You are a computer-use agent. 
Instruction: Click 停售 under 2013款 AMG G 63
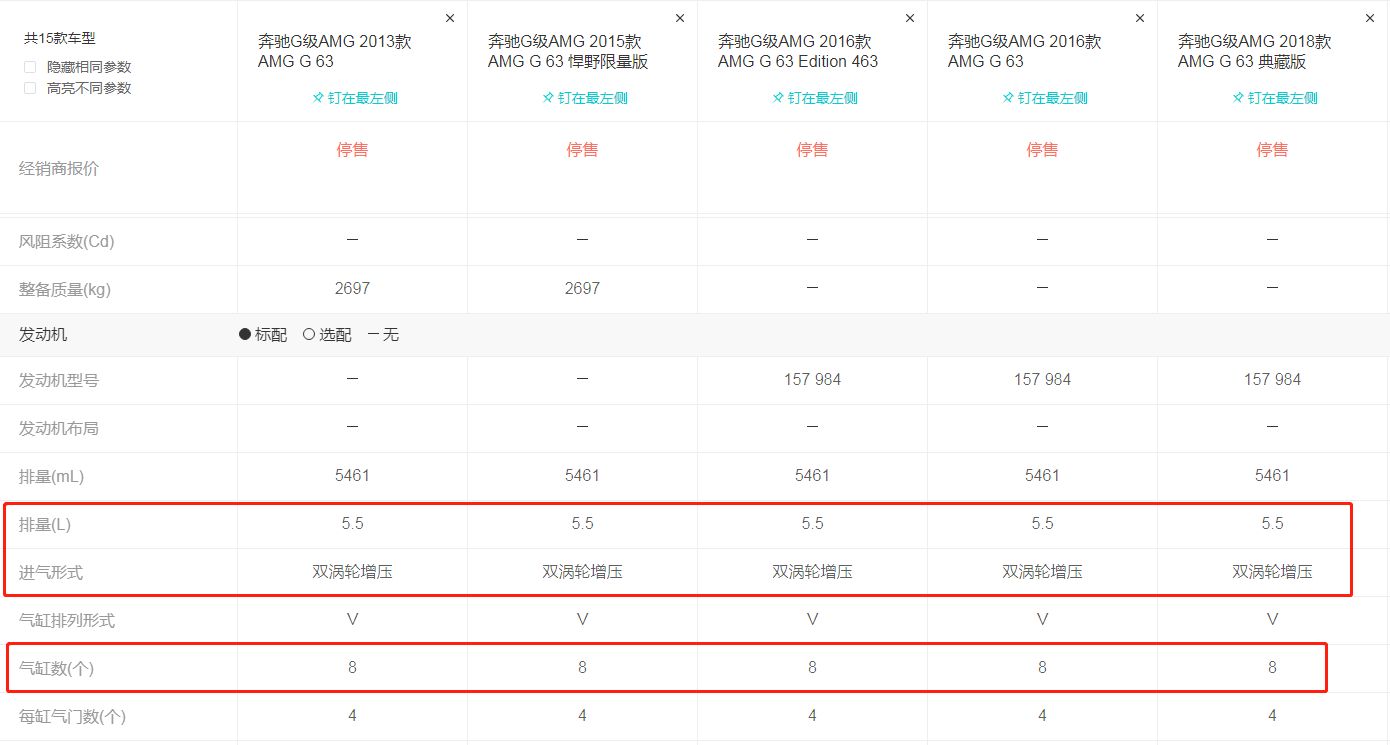coord(352,150)
